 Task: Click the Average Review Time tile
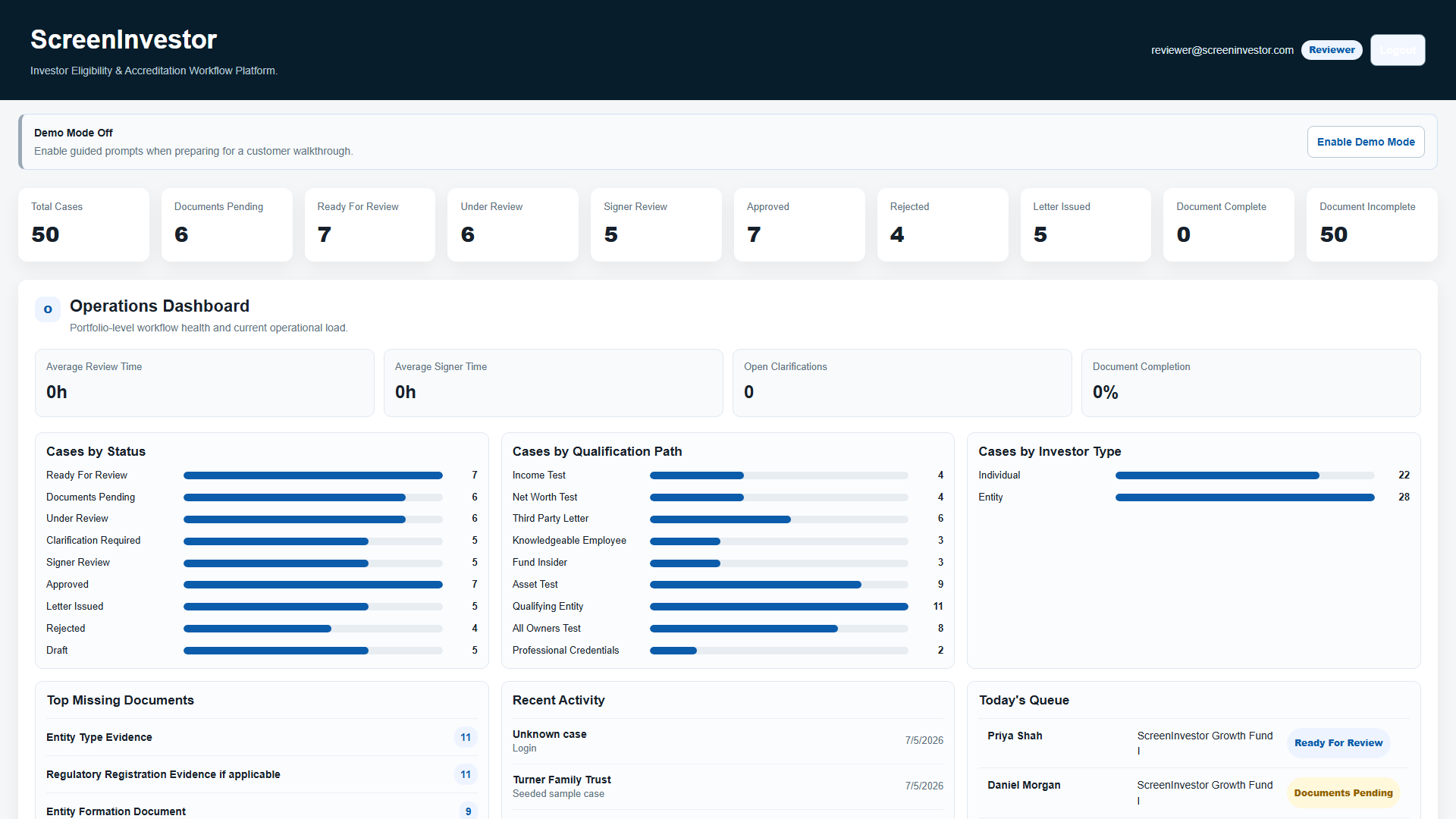205,383
